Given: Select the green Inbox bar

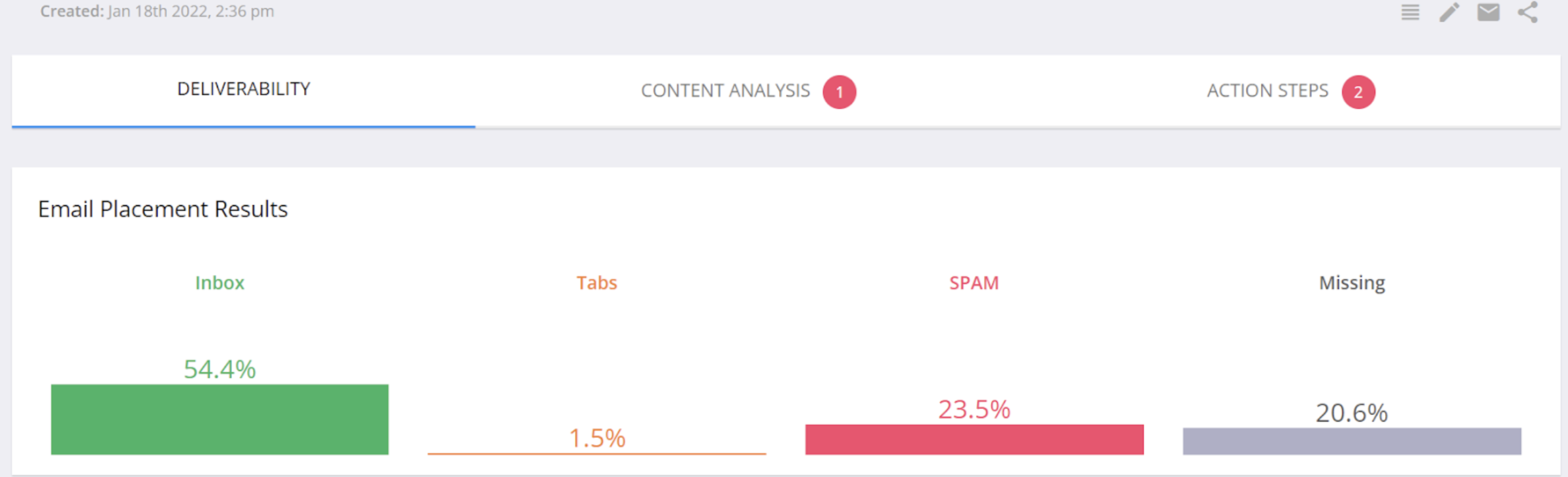Looking at the screenshot, I should click(220, 419).
